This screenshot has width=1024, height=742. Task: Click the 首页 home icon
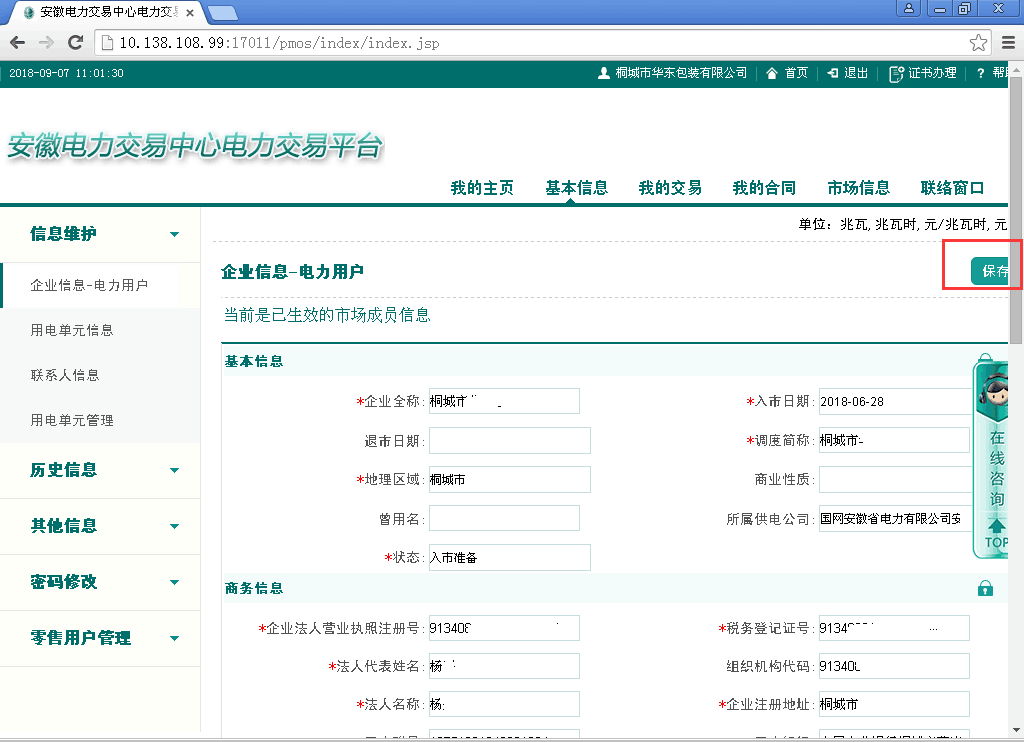[772, 73]
